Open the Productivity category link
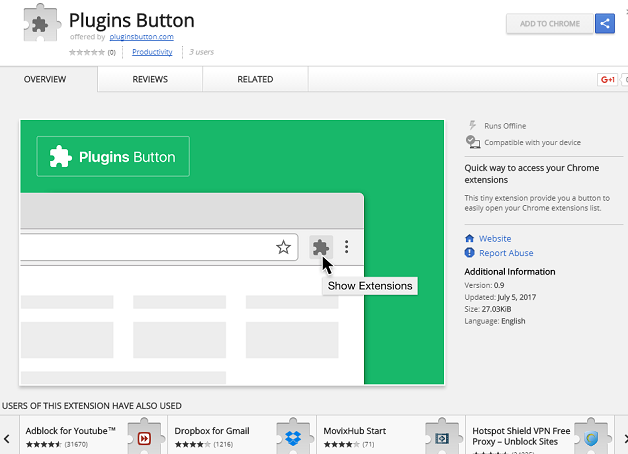 [153, 52]
